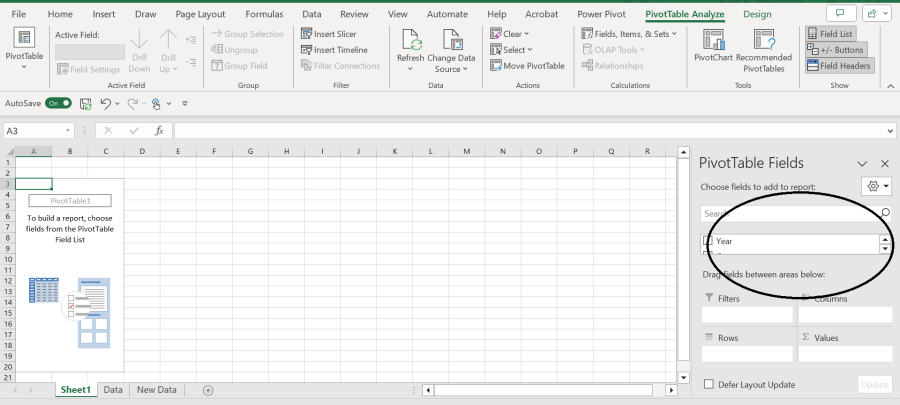Open Fields, Items, & Sets dropdown
Image resolution: width=900 pixels, height=405 pixels.
tap(674, 34)
